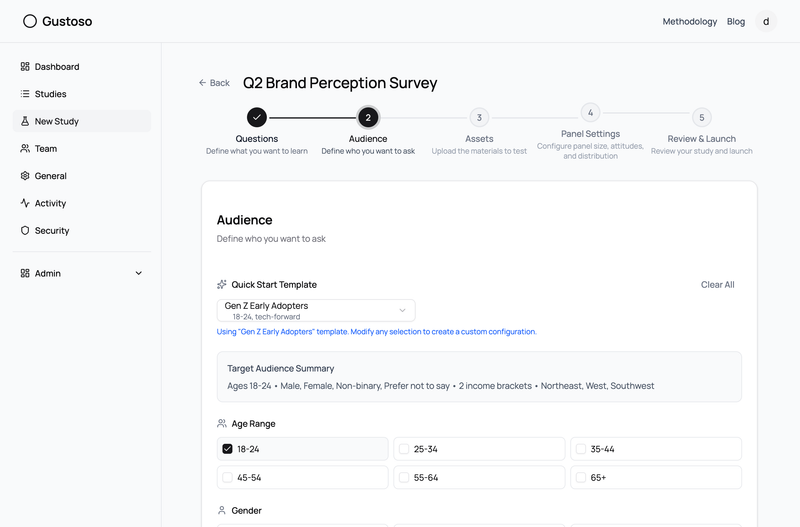Open the Methodology page

click(x=689, y=21)
